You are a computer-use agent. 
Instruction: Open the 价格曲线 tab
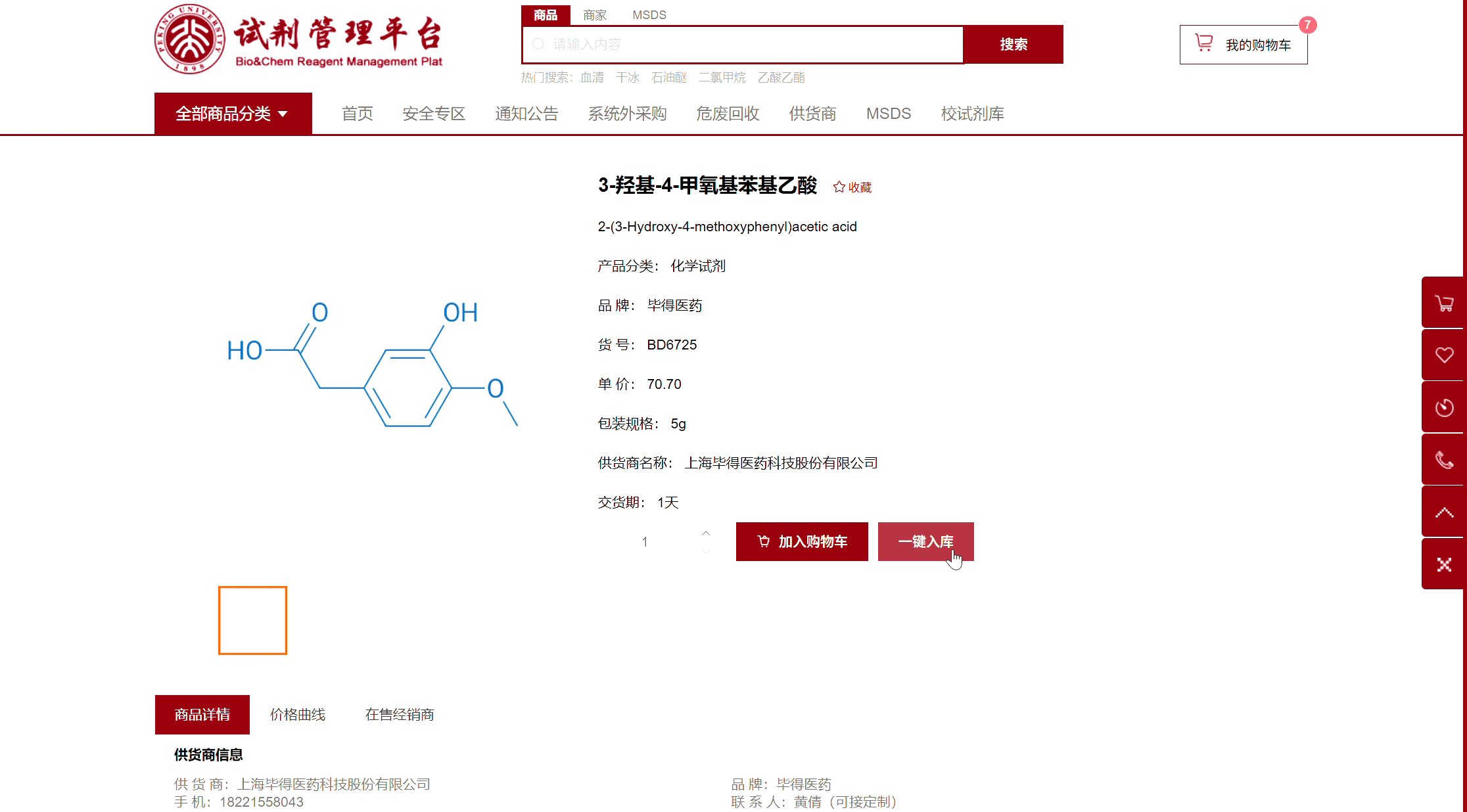[297, 715]
